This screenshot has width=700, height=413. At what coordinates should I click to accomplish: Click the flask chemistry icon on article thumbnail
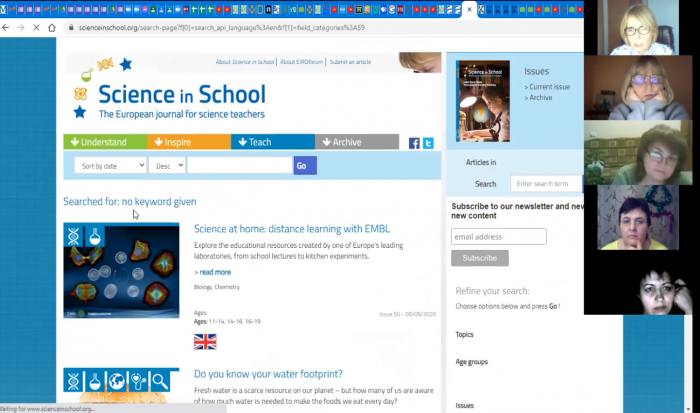[94, 236]
